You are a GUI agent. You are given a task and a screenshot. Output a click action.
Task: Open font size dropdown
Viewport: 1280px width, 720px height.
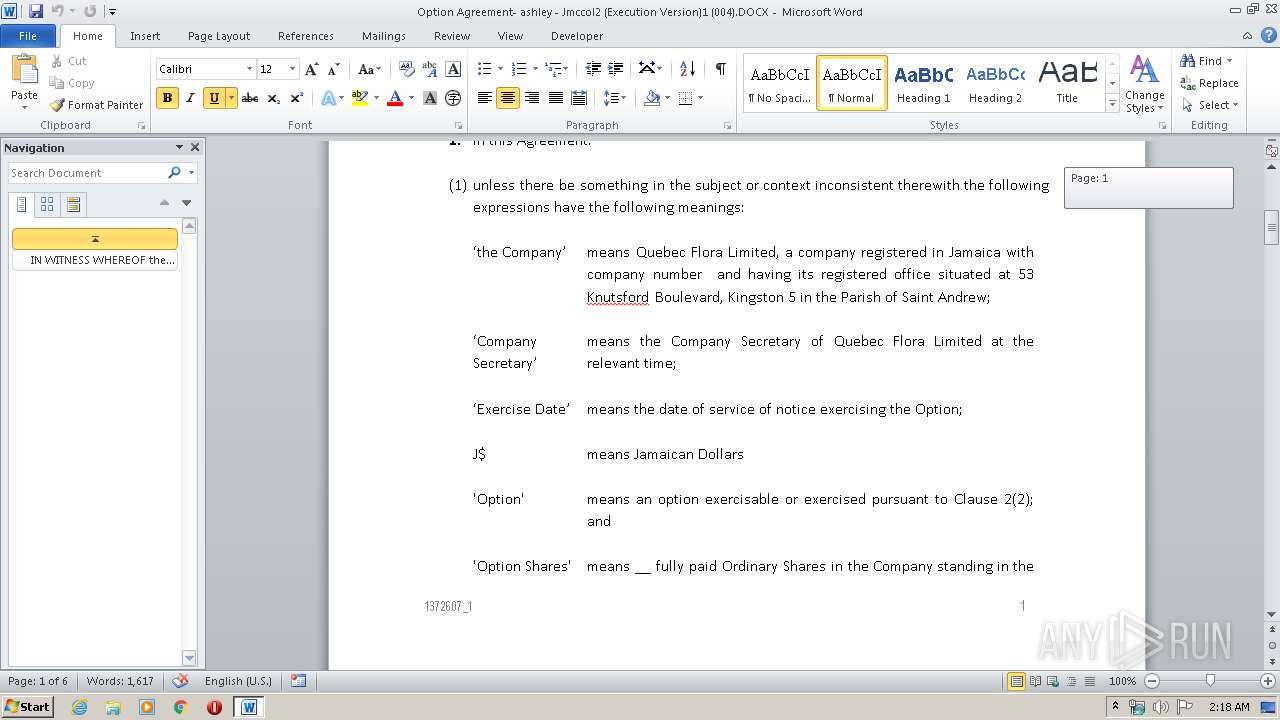(x=292, y=69)
